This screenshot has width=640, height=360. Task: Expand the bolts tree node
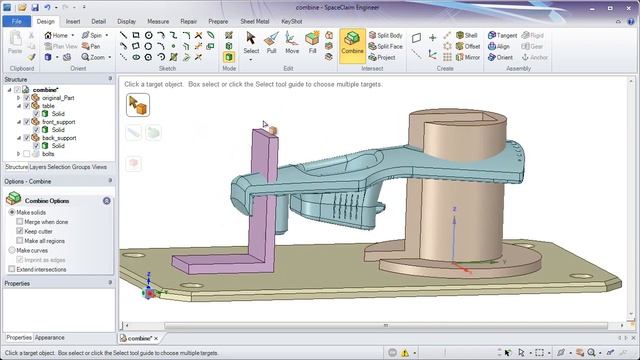pos(18,154)
